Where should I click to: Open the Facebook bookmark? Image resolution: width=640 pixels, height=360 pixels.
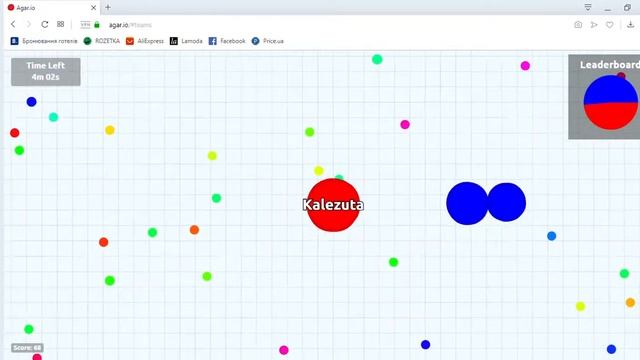(x=227, y=41)
